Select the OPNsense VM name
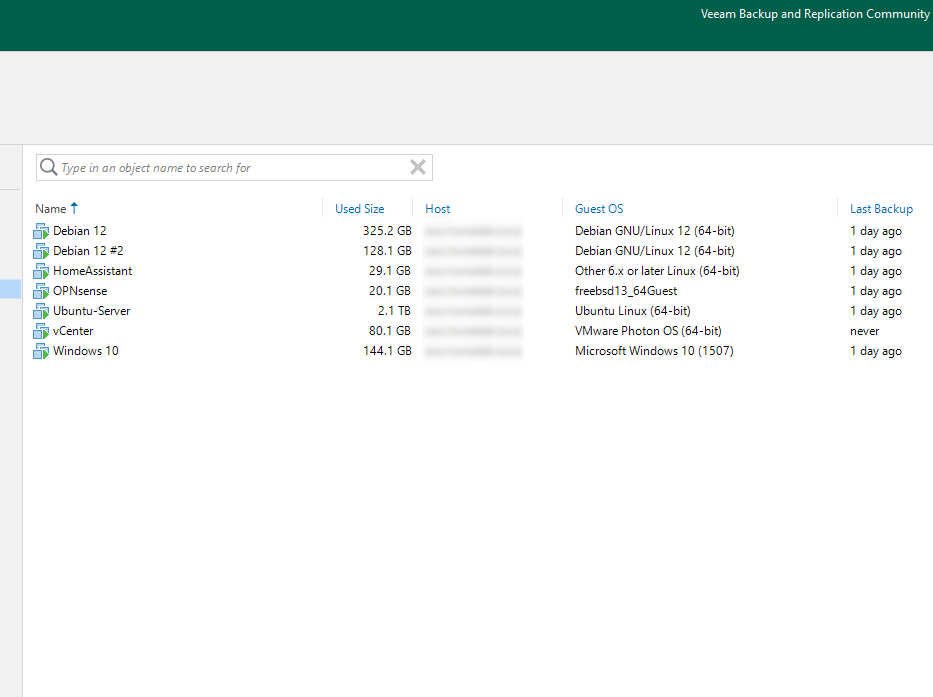The width and height of the screenshot is (933, 697). pyautogui.click(x=80, y=291)
